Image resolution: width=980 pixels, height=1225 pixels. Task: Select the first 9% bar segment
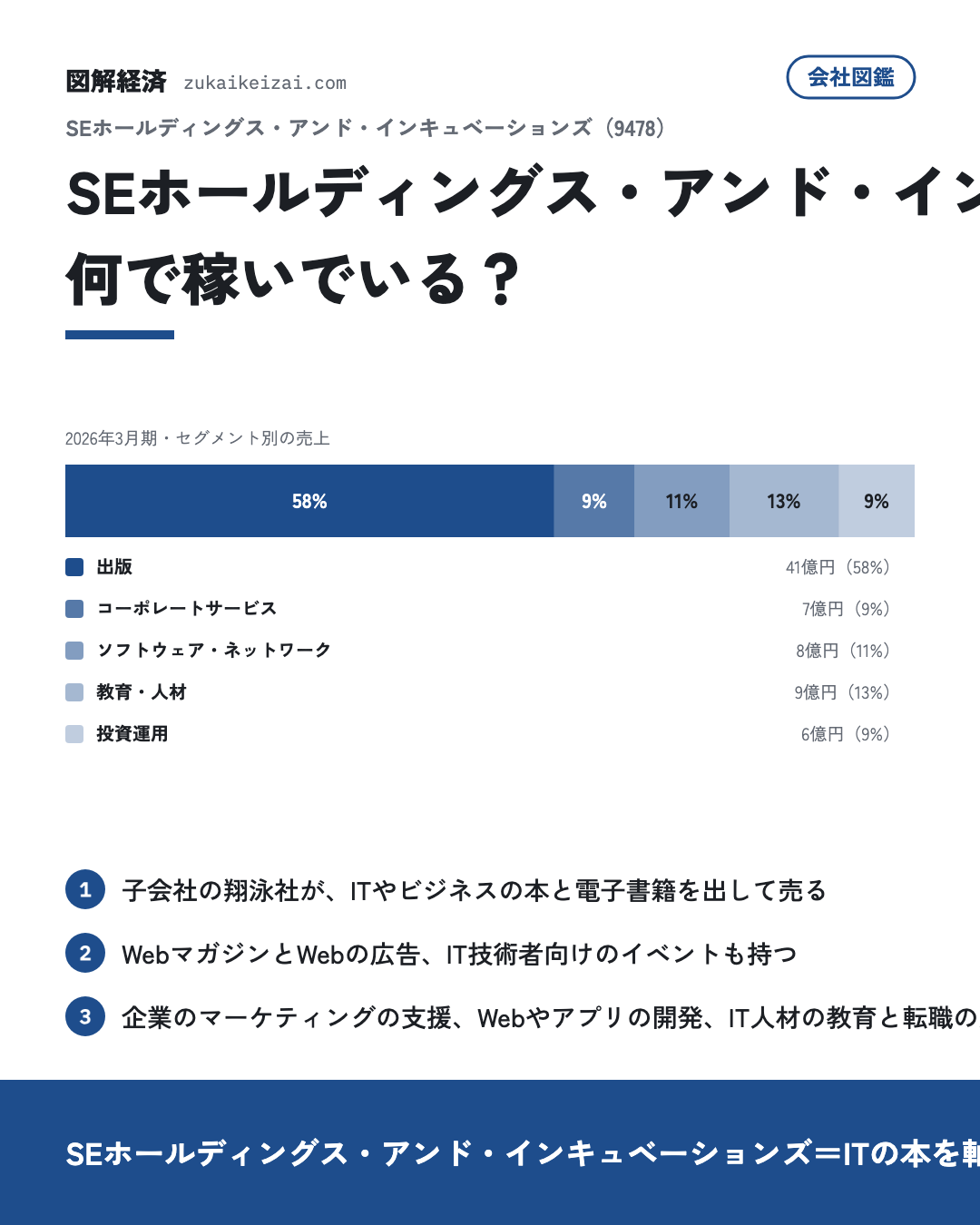[x=594, y=501]
